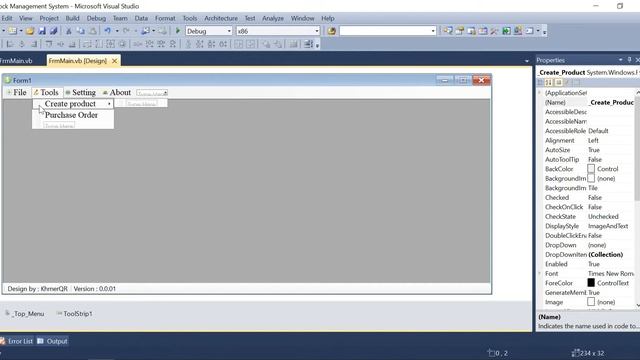Click the Undo arrow icon
The width and height of the screenshot is (640, 360).
pos(107,31)
